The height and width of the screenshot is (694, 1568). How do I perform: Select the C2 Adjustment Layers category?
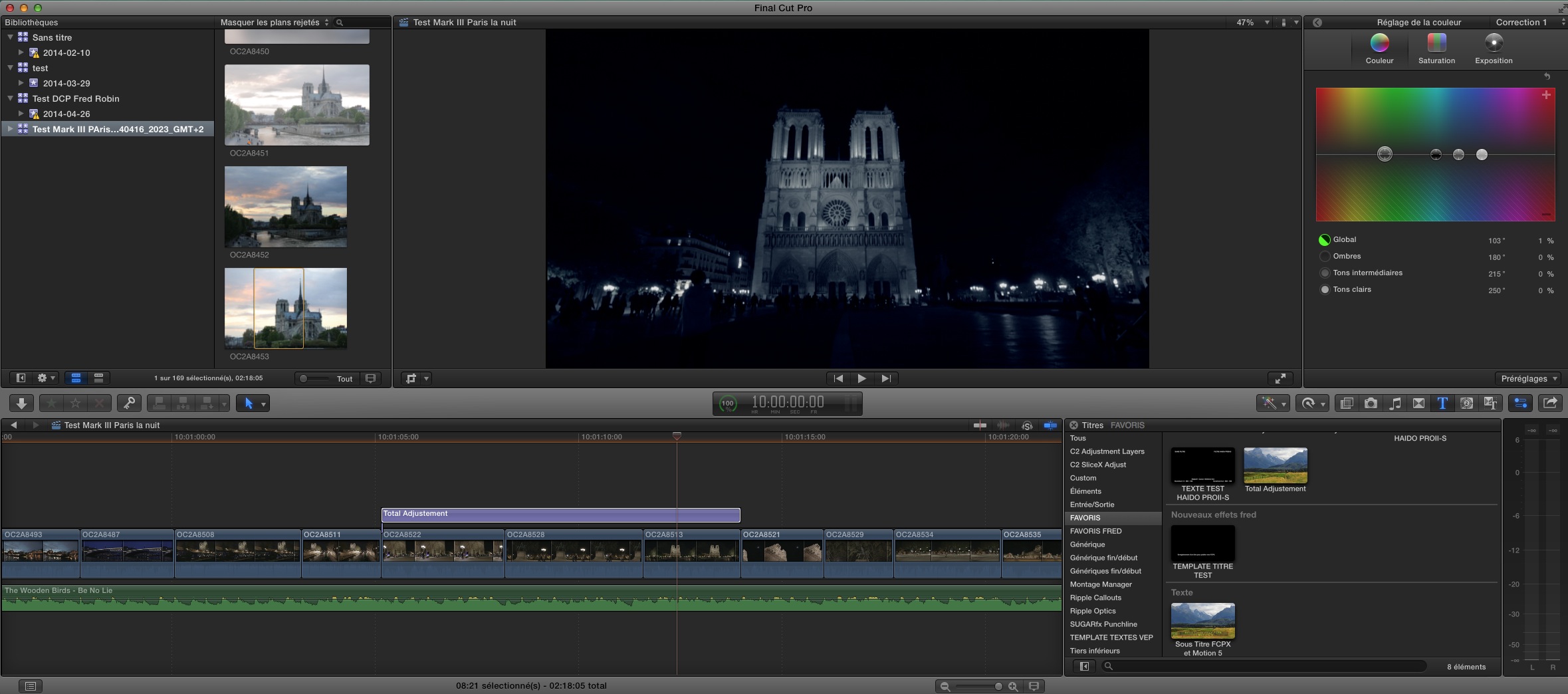click(x=1107, y=451)
